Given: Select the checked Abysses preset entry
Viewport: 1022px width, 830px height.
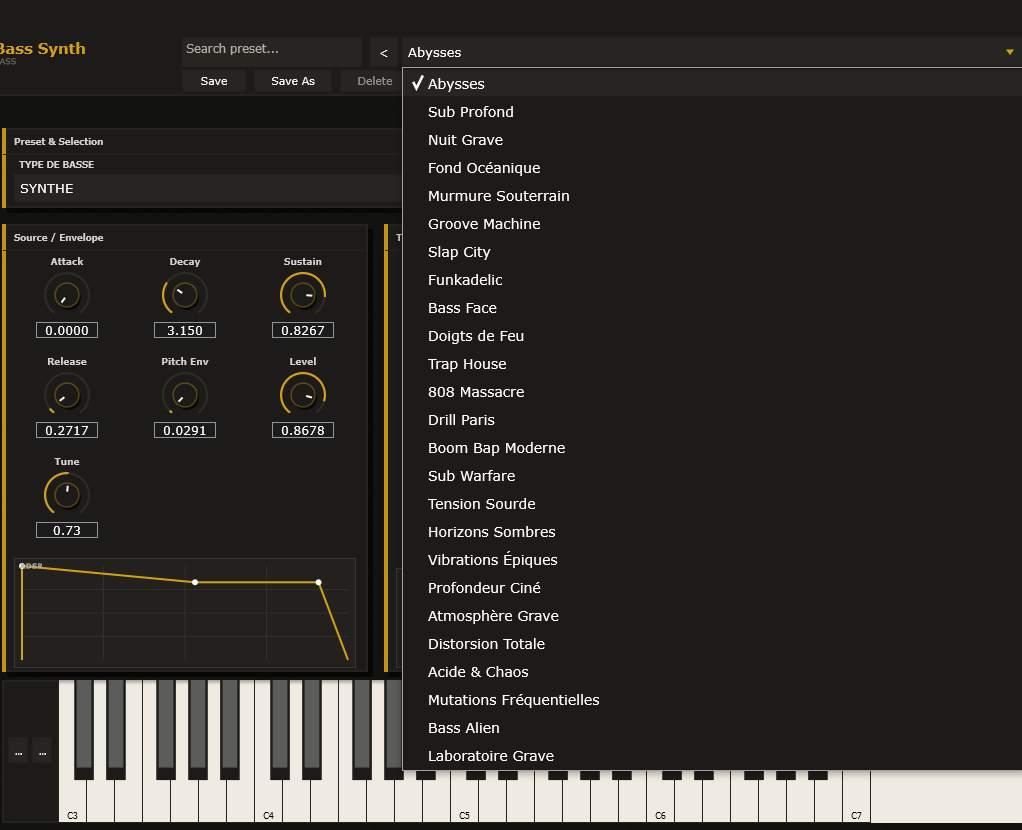Looking at the screenshot, I should point(456,84).
